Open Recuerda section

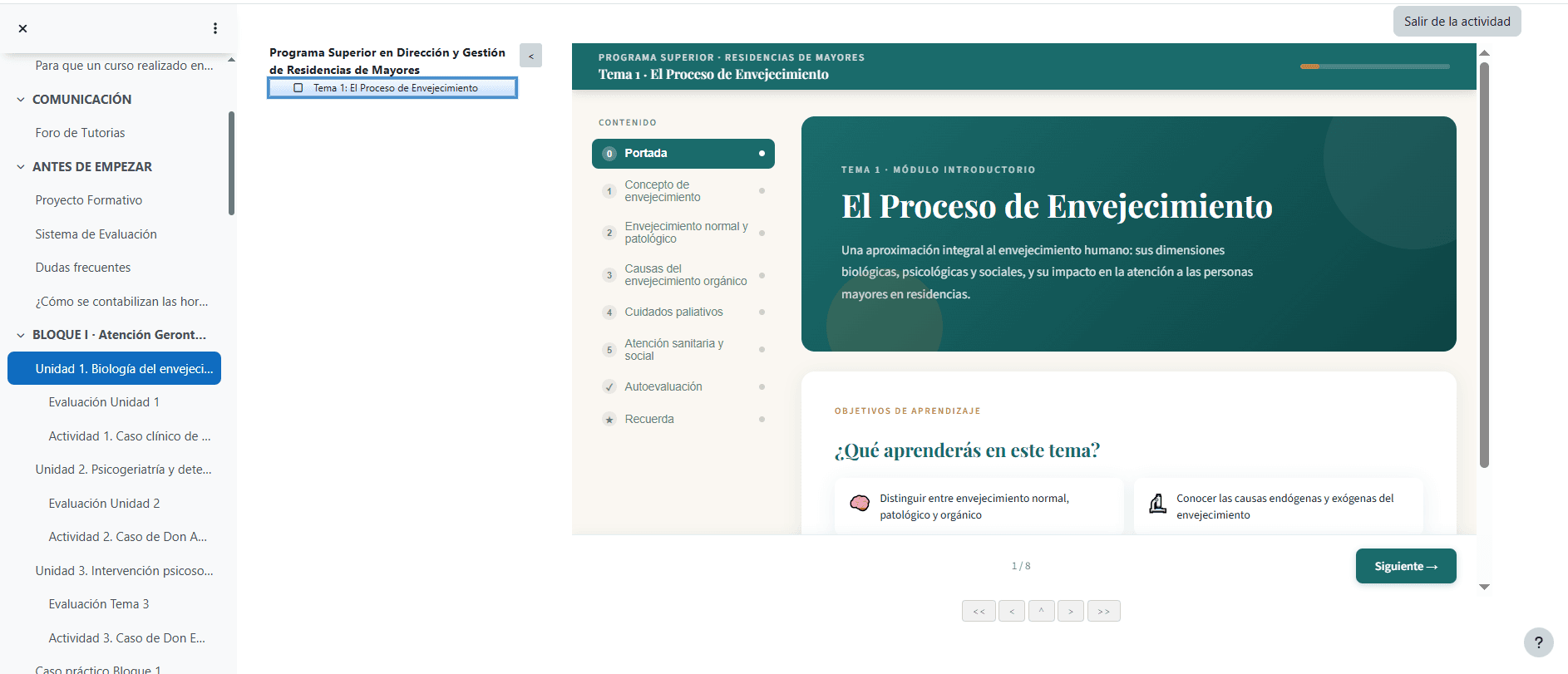[x=683, y=420]
